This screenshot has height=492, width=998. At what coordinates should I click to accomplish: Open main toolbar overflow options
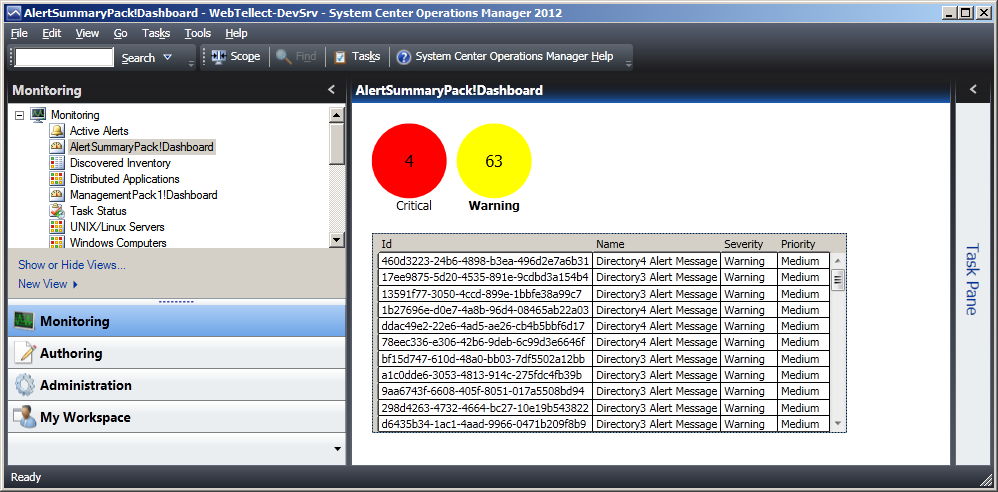coord(628,62)
